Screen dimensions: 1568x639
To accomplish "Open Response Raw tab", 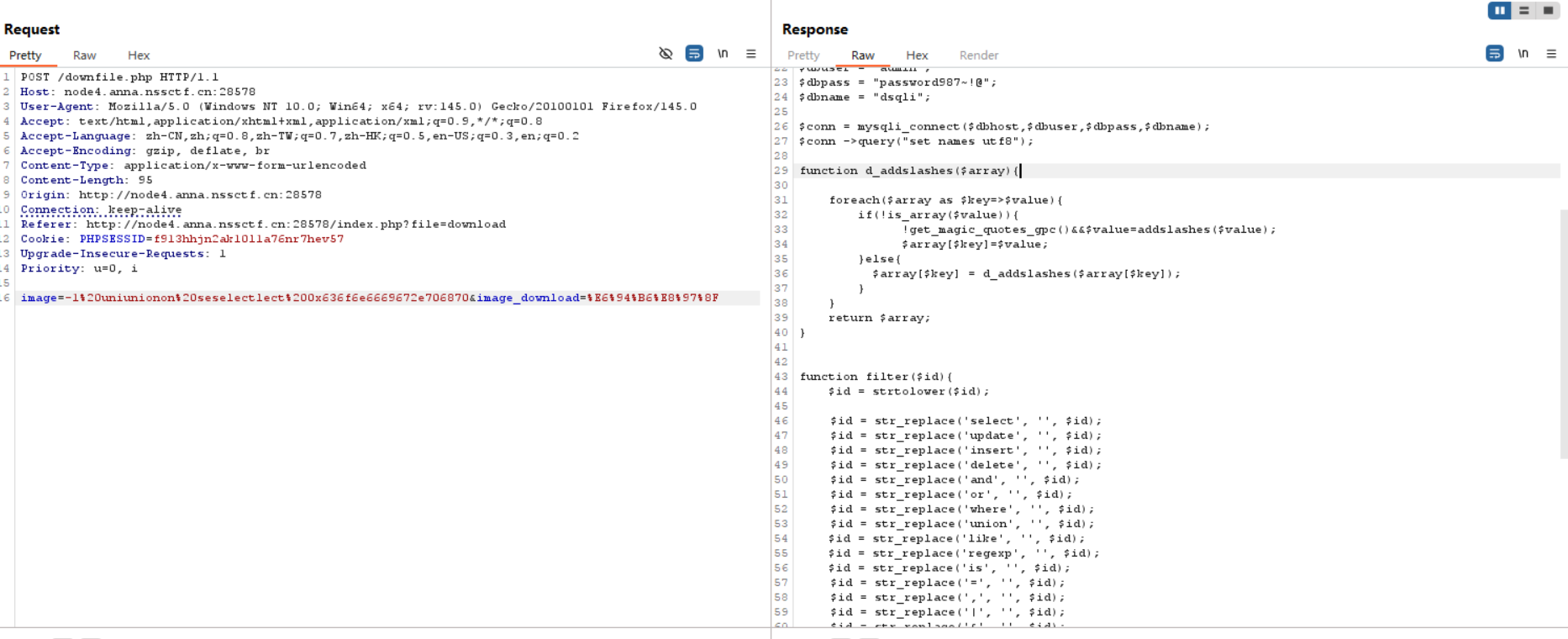I will (862, 55).
